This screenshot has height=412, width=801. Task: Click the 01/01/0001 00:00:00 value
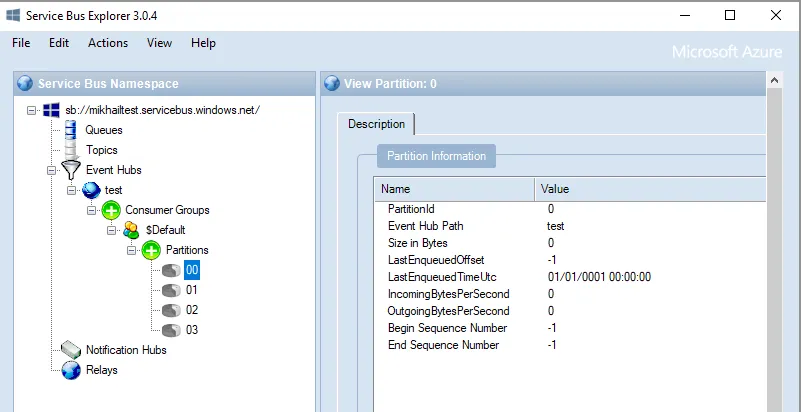599,277
